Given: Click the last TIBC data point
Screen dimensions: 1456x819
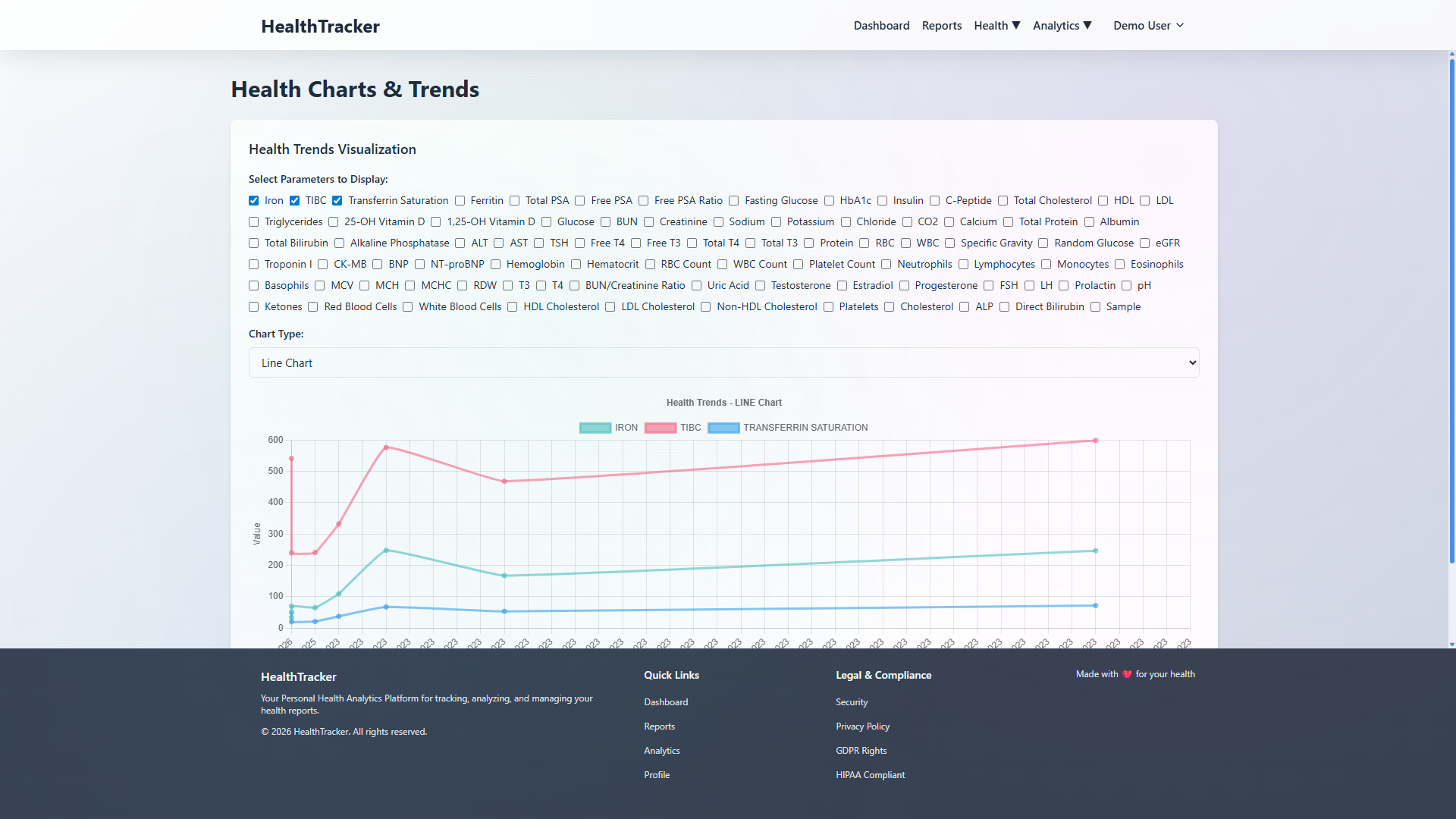Looking at the screenshot, I should pyautogui.click(x=1095, y=441).
